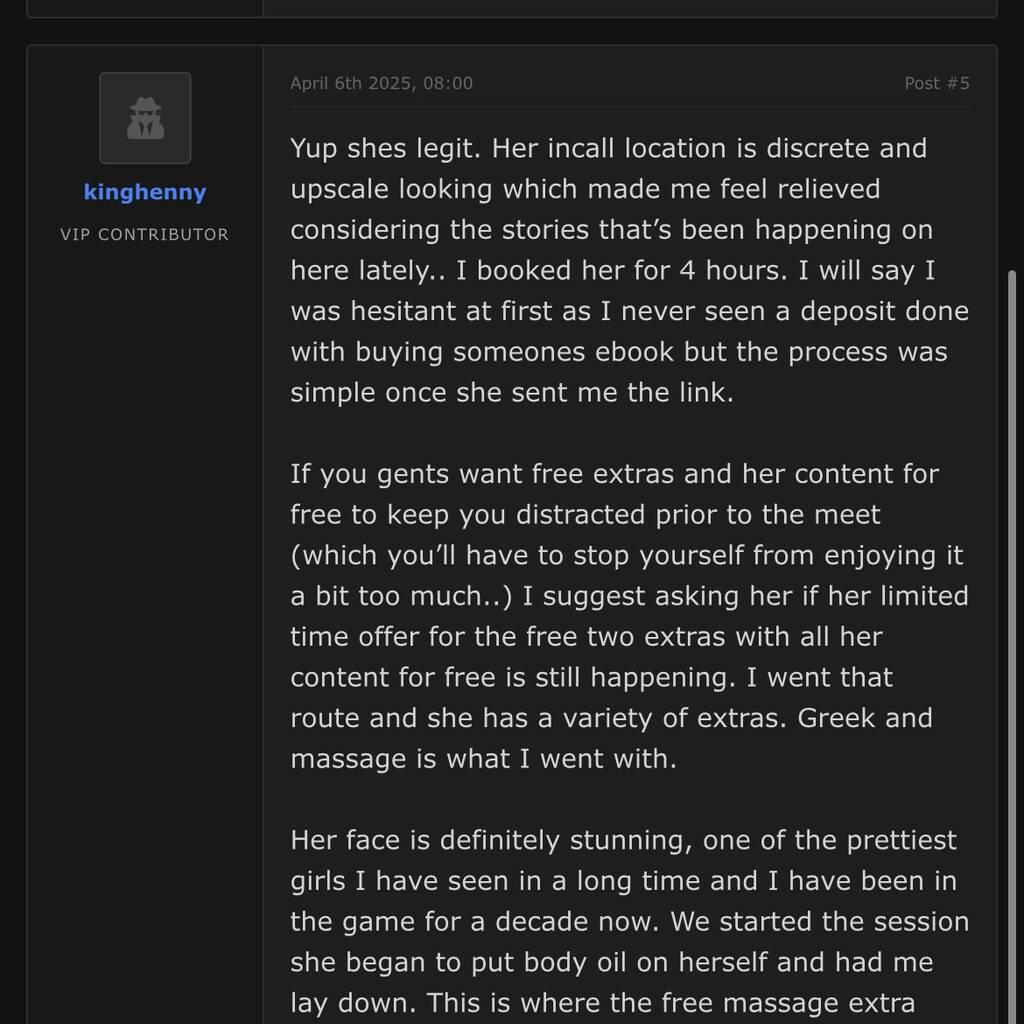
Task: Click the kinghenny avatar icon
Action: tap(145, 118)
